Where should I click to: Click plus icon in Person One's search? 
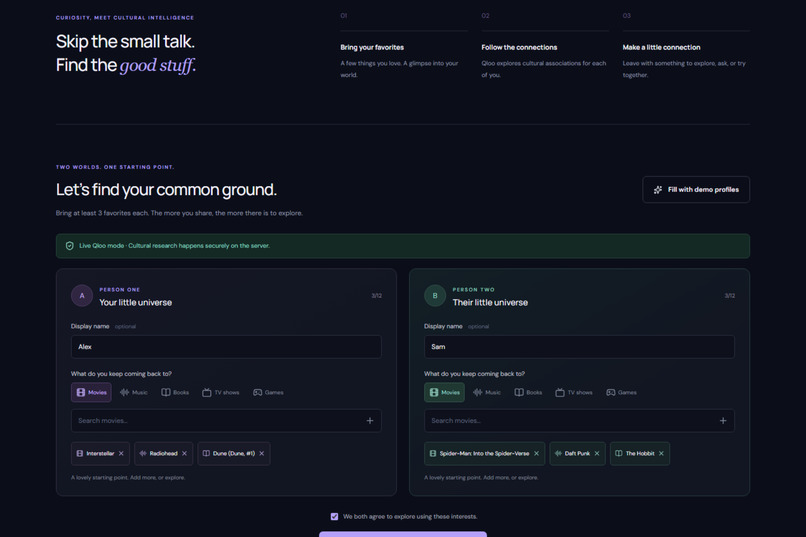(x=370, y=421)
